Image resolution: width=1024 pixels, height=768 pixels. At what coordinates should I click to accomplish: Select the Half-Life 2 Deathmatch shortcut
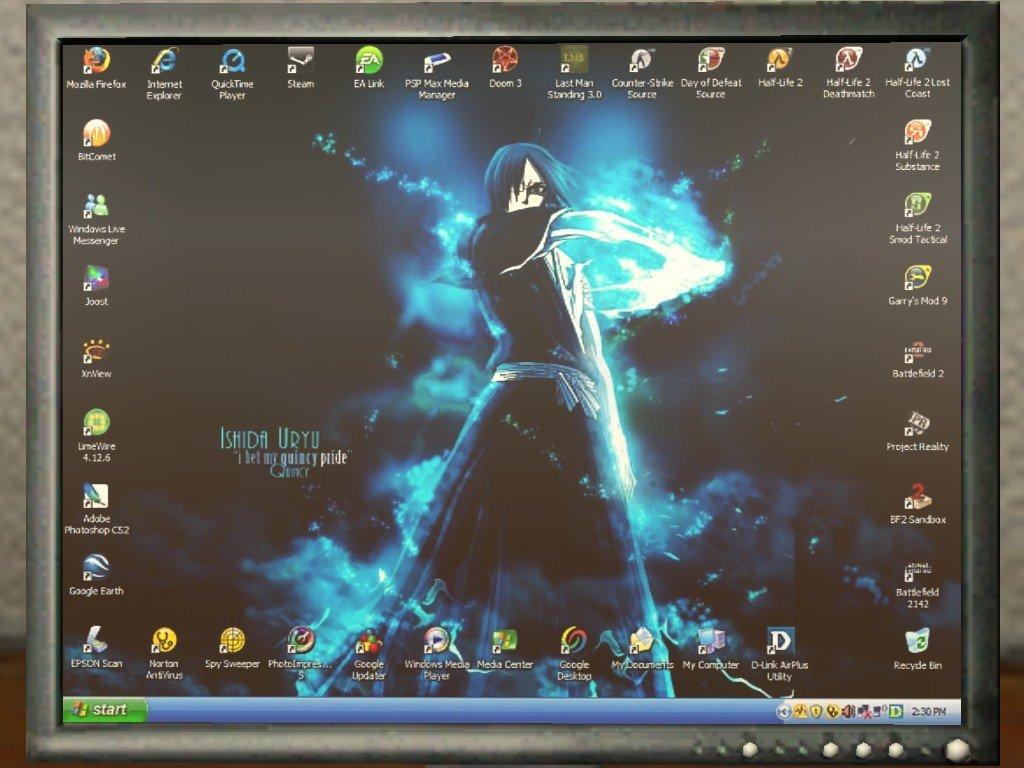[x=848, y=62]
